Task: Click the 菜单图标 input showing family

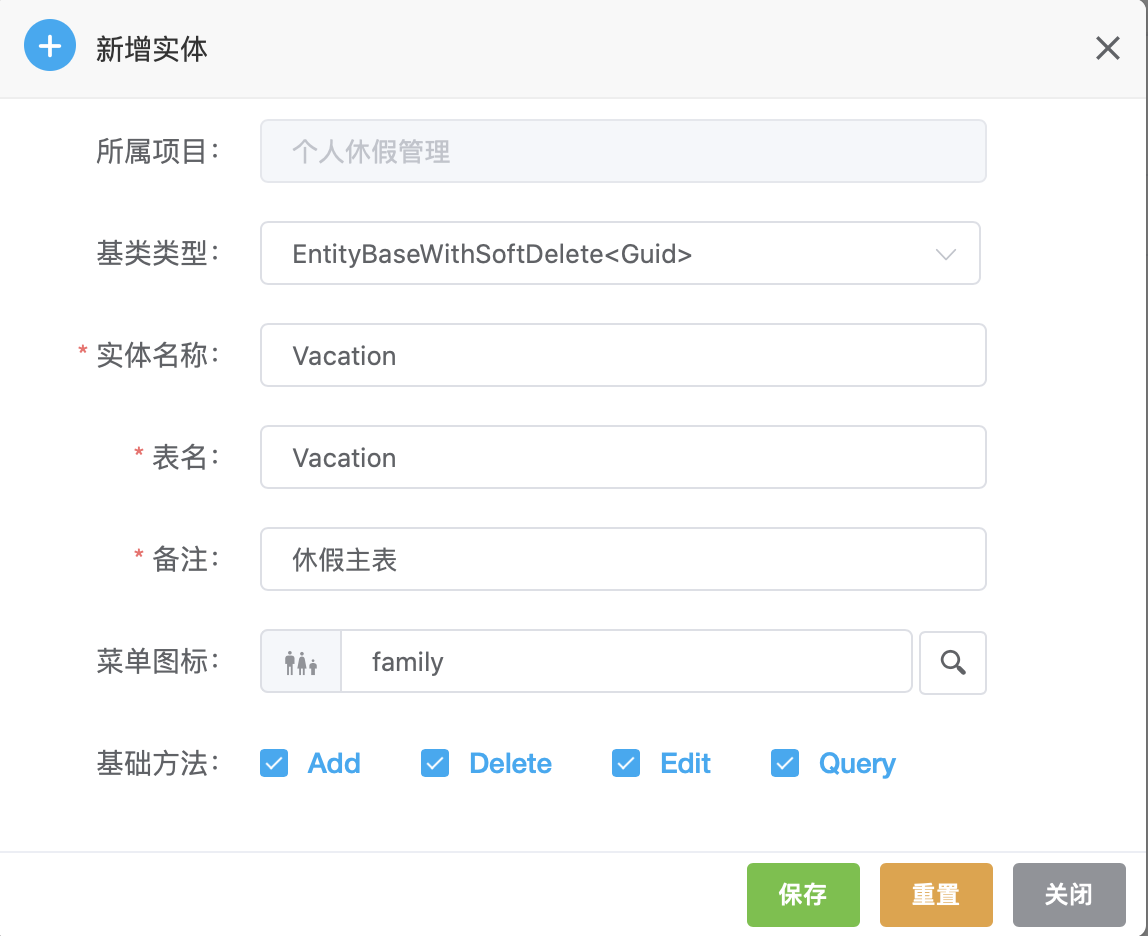Action: point(626,662)
